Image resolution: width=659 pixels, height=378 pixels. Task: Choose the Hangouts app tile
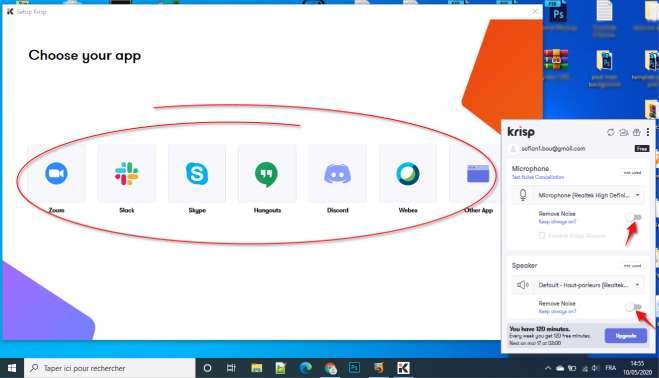coord(267,174)
